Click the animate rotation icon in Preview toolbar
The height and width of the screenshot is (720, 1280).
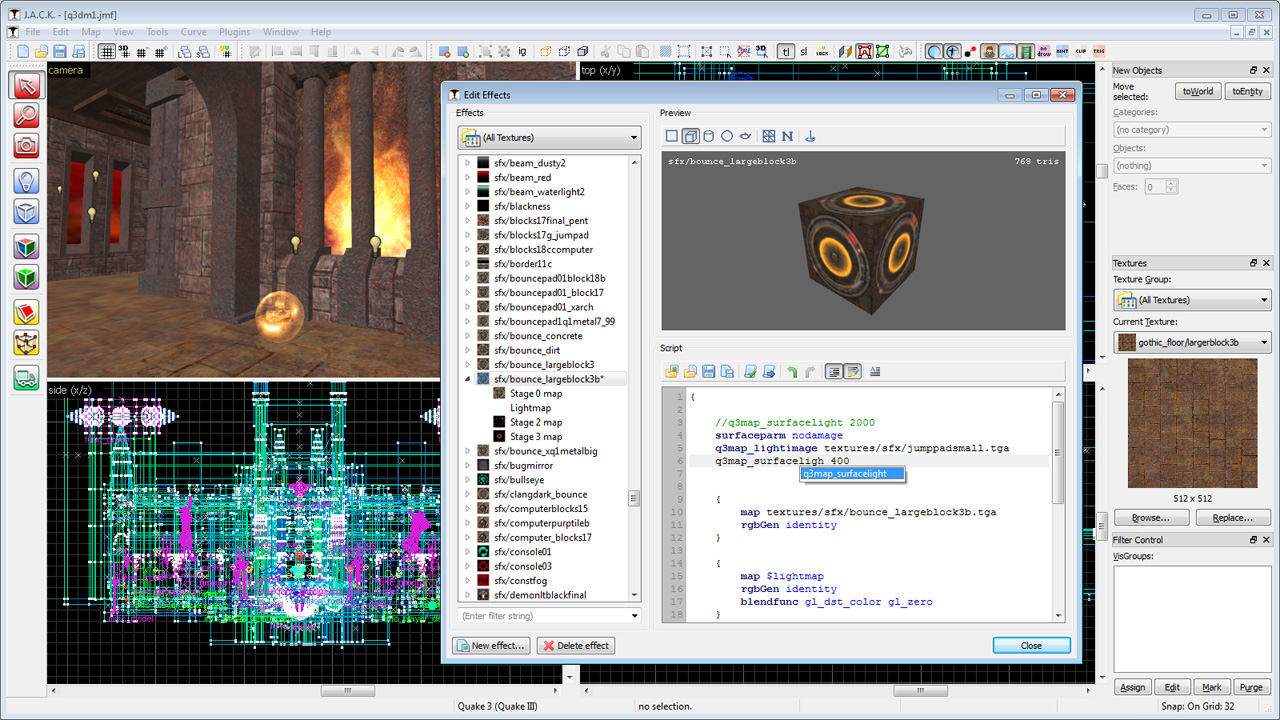point(808,135)
